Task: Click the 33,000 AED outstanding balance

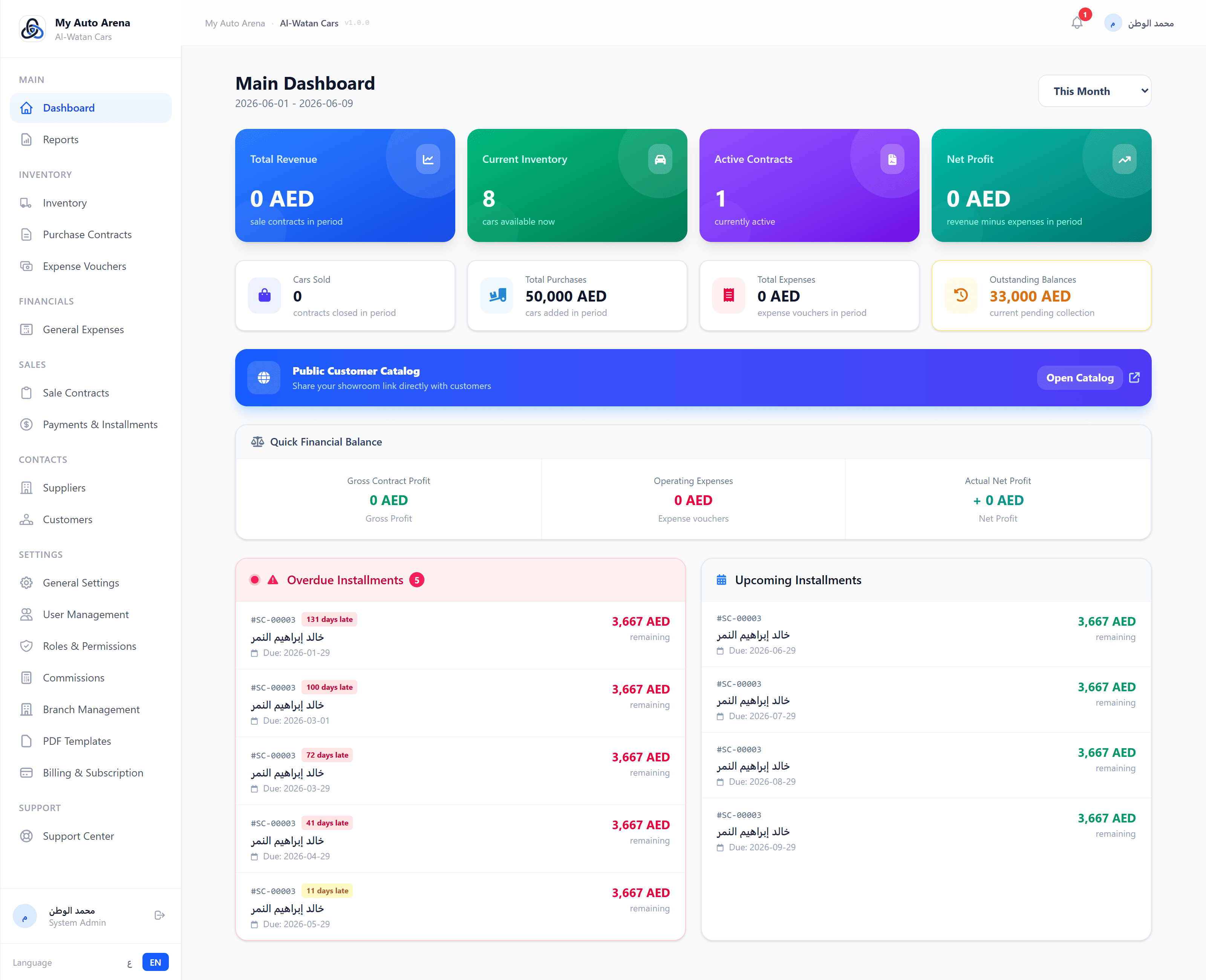Action: (x=1030, y=296)
